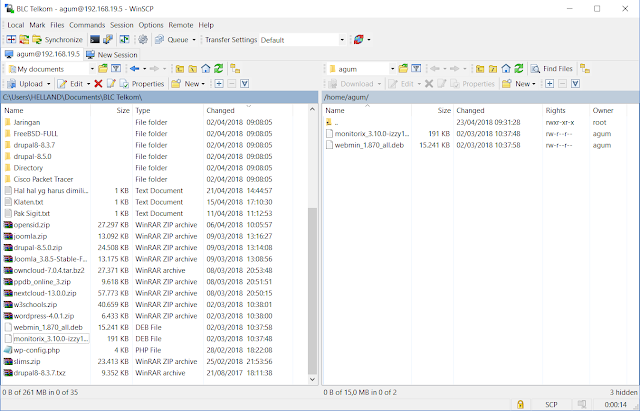The image size is (640, 411).
Task: Open session in PuTTY icon
Action: [108, 40]
